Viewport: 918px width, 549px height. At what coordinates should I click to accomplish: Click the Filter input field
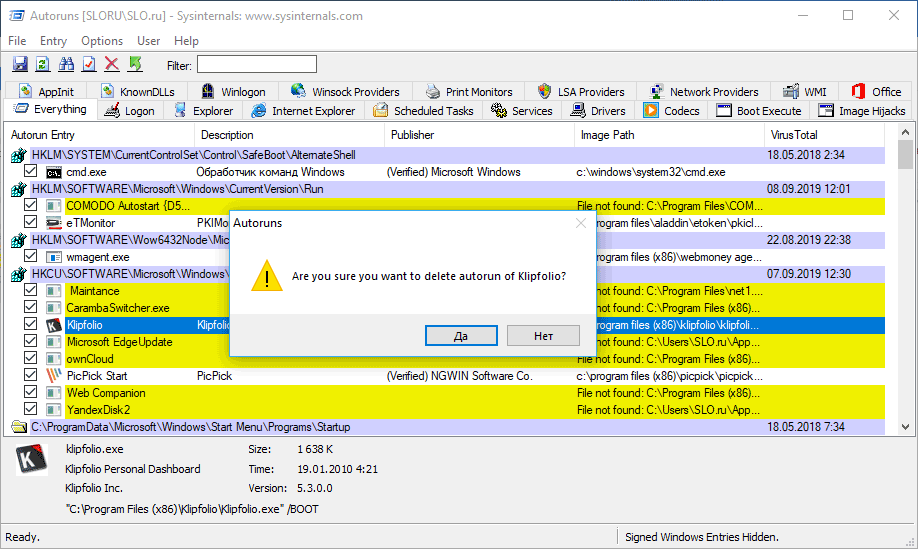click(x=257, y=64)
